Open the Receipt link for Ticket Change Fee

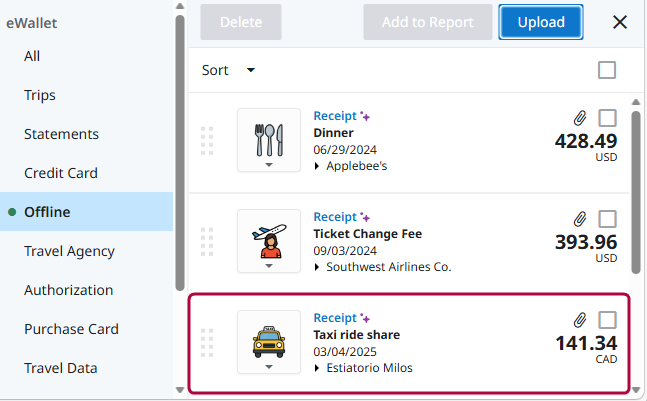click(335, 217)
